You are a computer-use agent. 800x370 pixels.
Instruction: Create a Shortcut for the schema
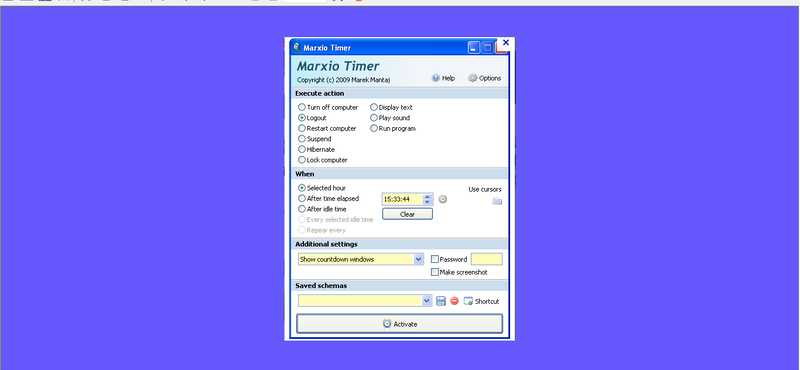481,301
